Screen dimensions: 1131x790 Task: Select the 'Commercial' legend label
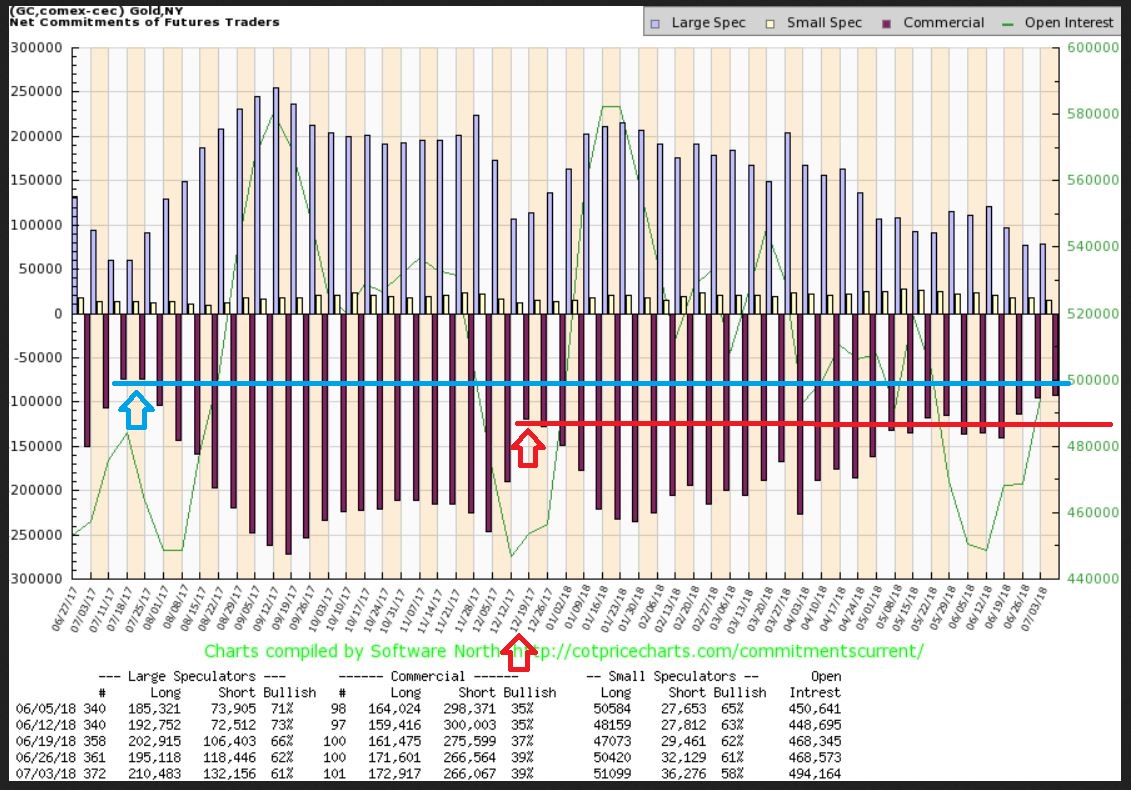click(943, 22)
